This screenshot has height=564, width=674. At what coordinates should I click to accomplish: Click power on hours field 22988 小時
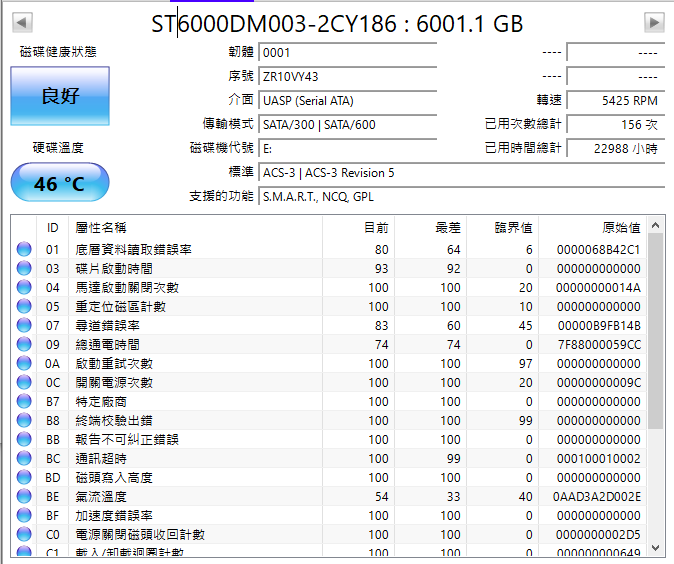click(x=616, y=149)
